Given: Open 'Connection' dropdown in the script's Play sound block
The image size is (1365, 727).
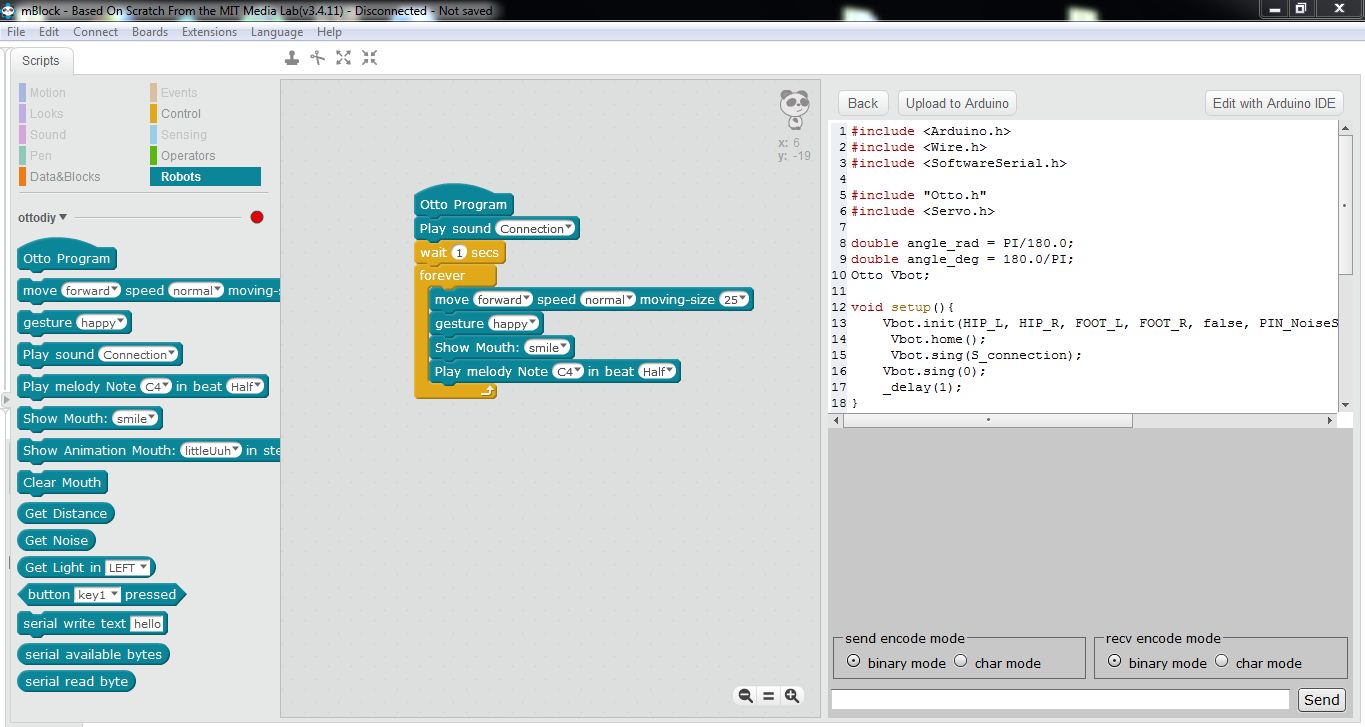Looking at the screenshot, I should pyautogui.click(x=536, y=229).
